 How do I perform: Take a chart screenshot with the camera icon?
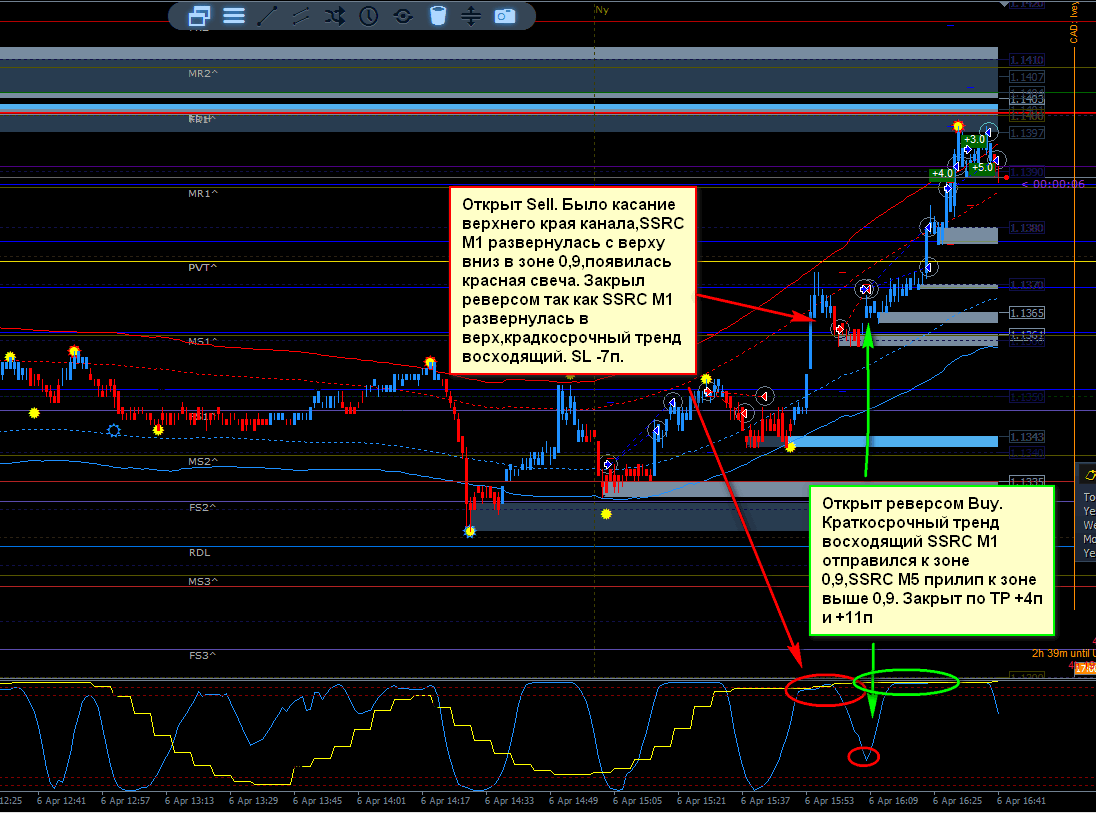(505, 15)
